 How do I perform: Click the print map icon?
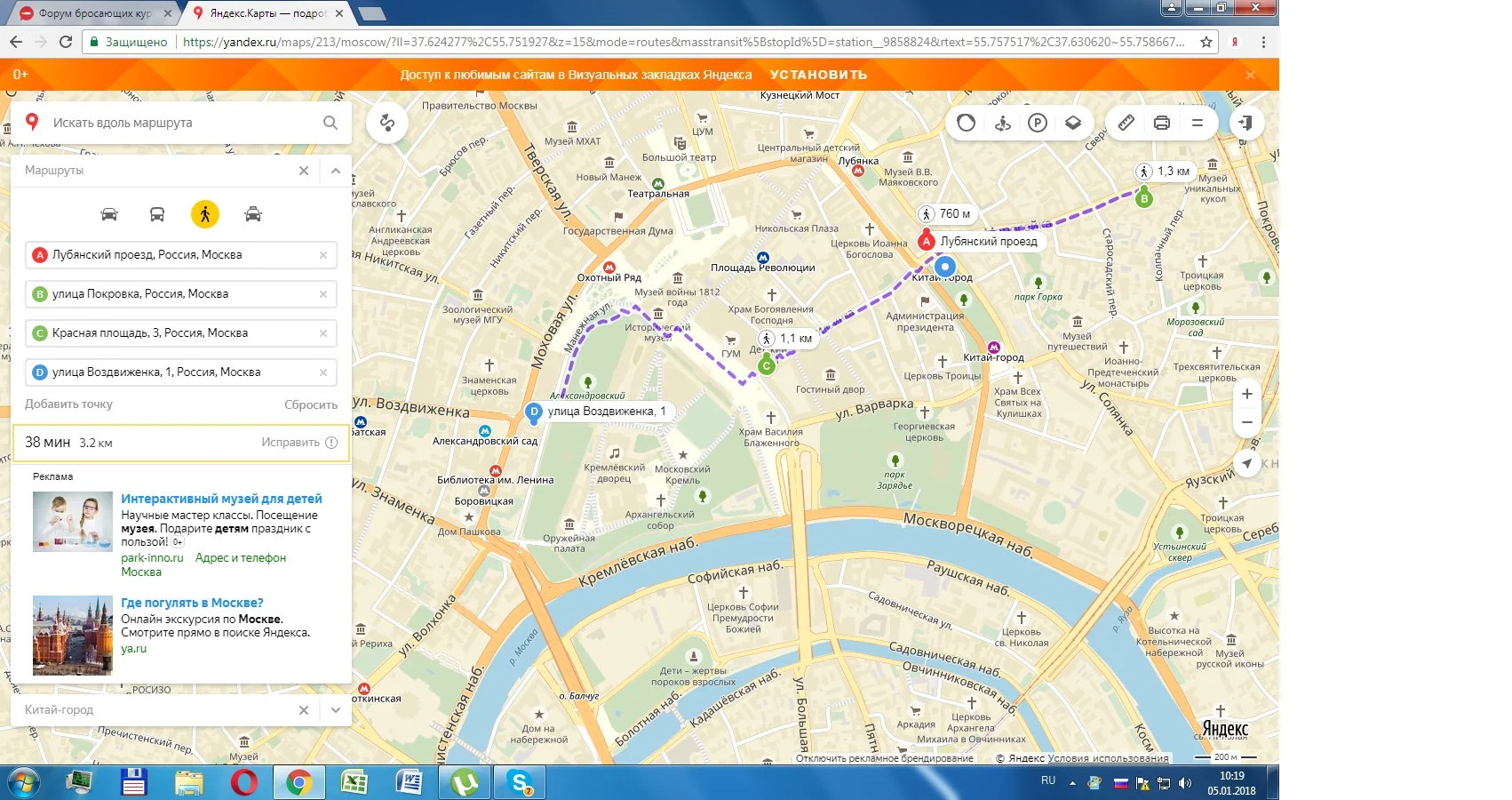pyautogui.click(x=1162, y=123)
